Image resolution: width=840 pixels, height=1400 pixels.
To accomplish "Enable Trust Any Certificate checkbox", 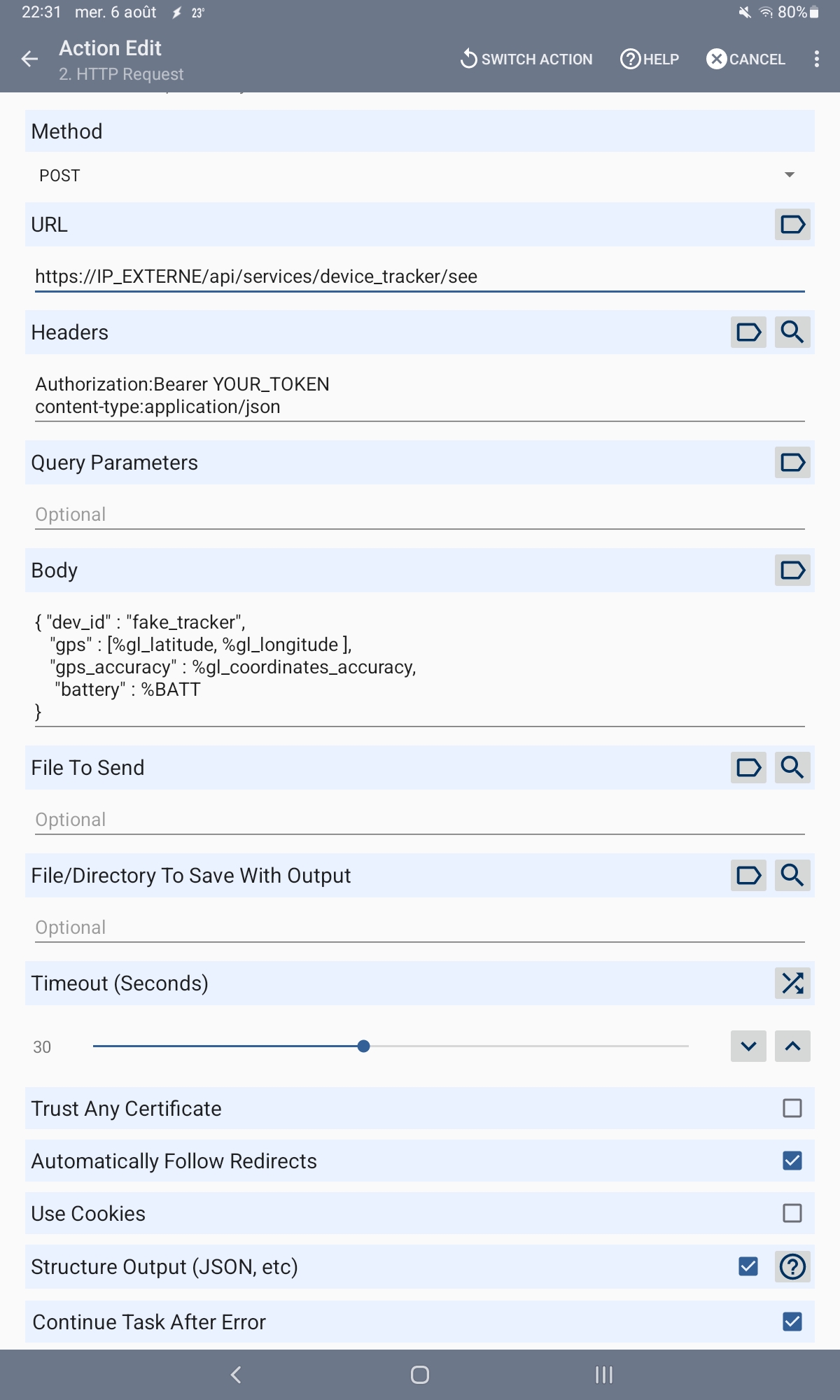I will click(x=792, y=1108).
